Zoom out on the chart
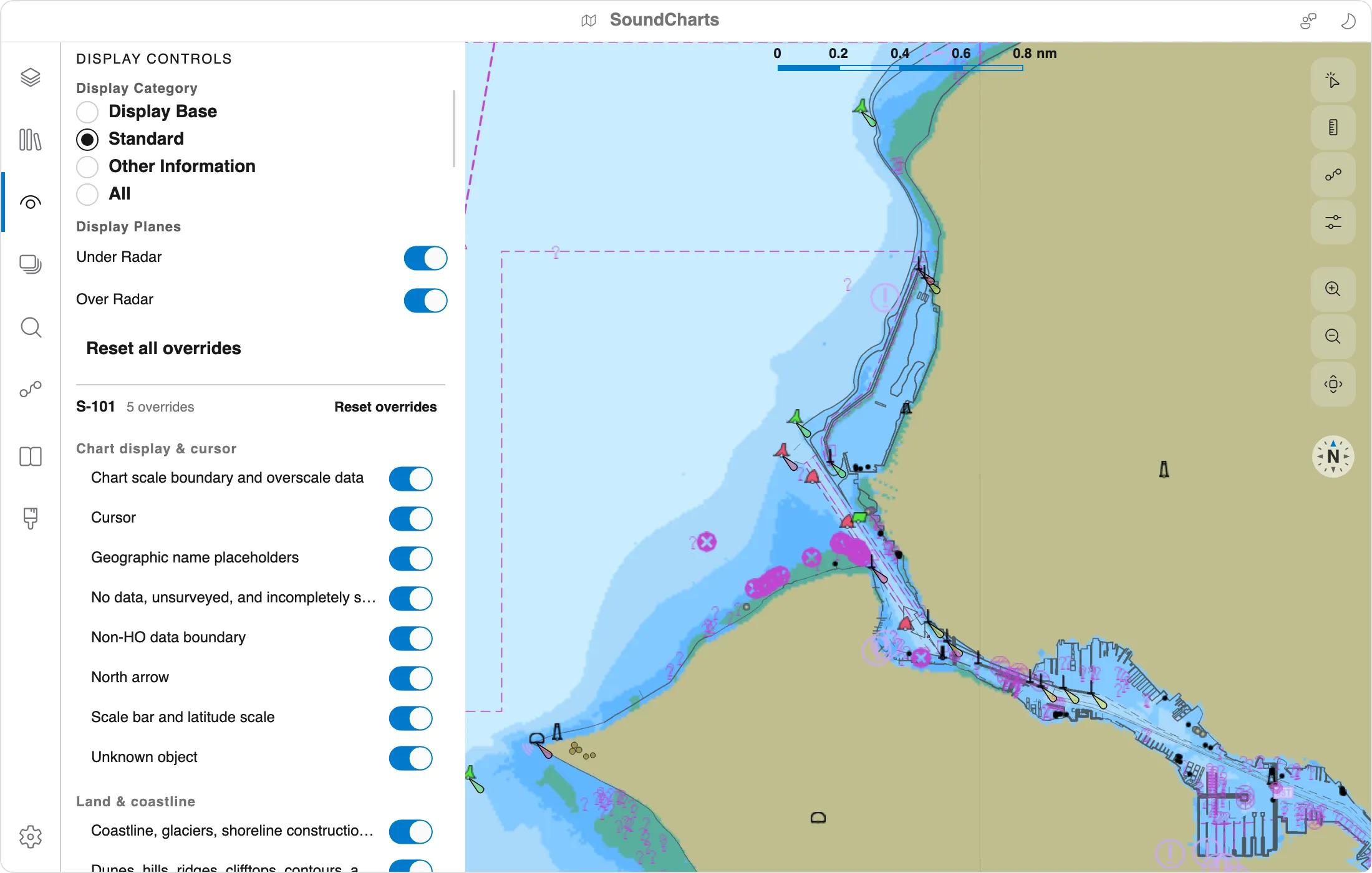Image resolution: width=1372 pixels, height=873 pixels. click(x=1333, y=337)
